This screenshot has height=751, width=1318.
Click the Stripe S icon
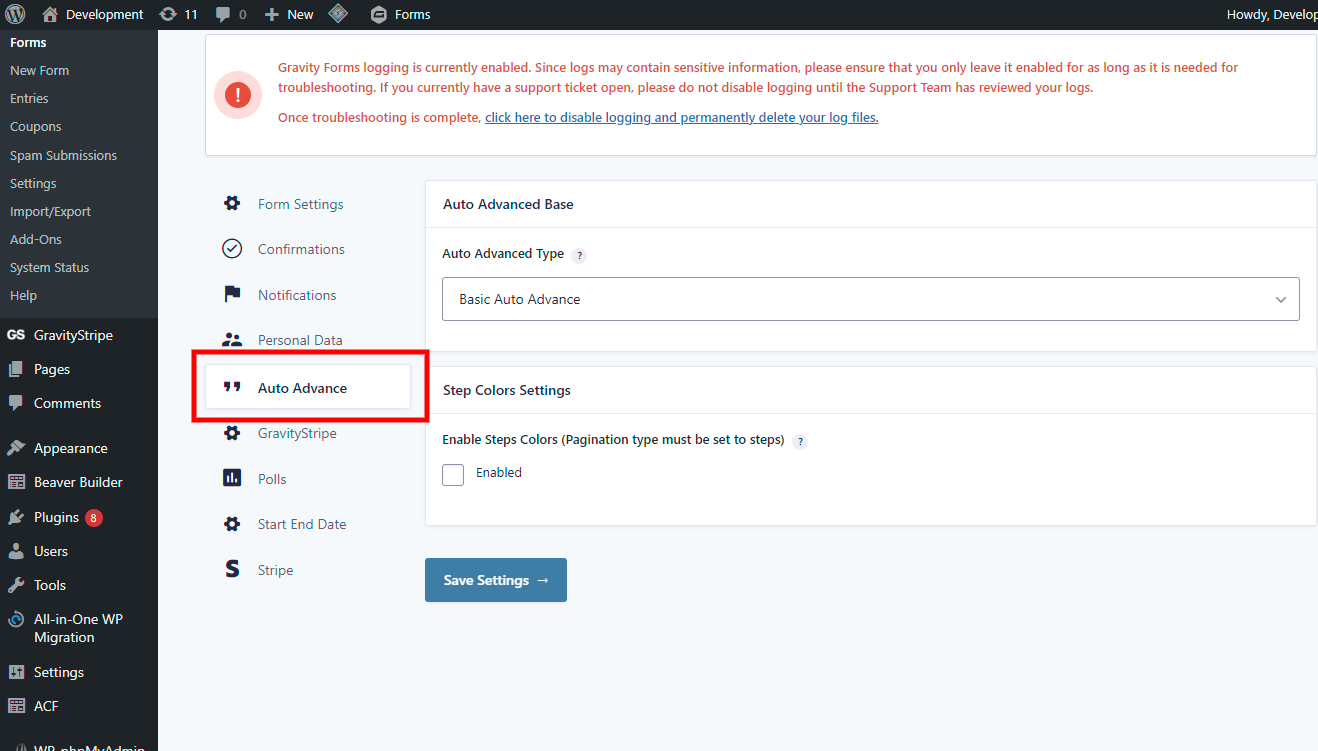pos(232,570)
